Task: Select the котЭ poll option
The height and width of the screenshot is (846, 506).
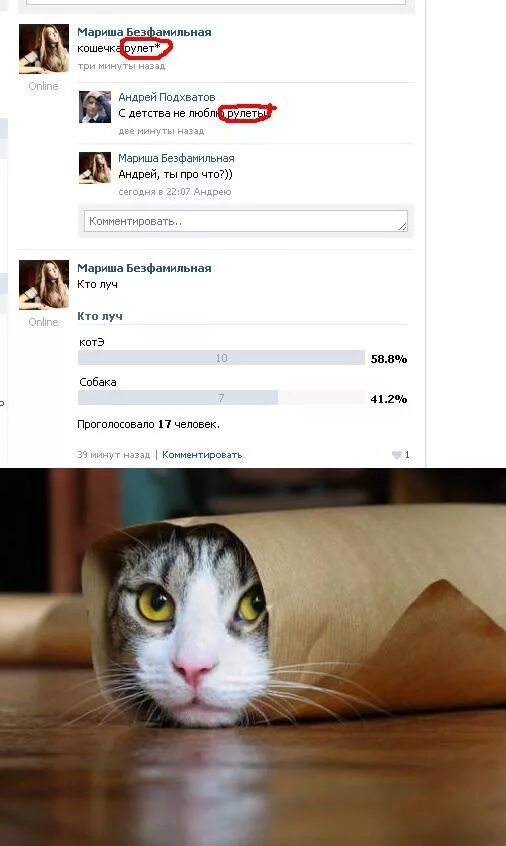Action: tap(92, 343)
